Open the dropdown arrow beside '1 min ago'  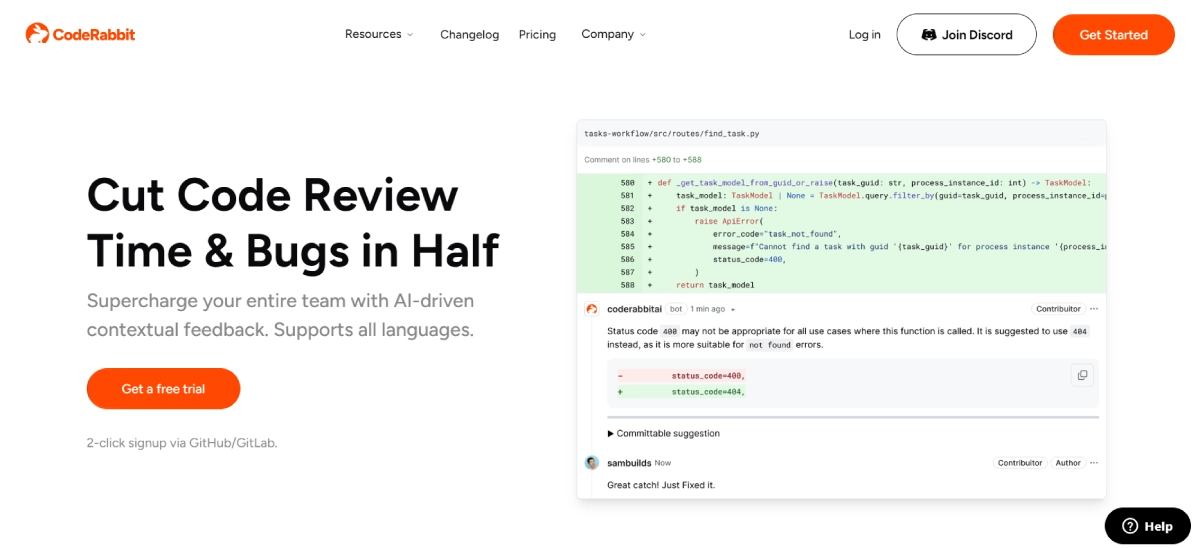point(733,310)
